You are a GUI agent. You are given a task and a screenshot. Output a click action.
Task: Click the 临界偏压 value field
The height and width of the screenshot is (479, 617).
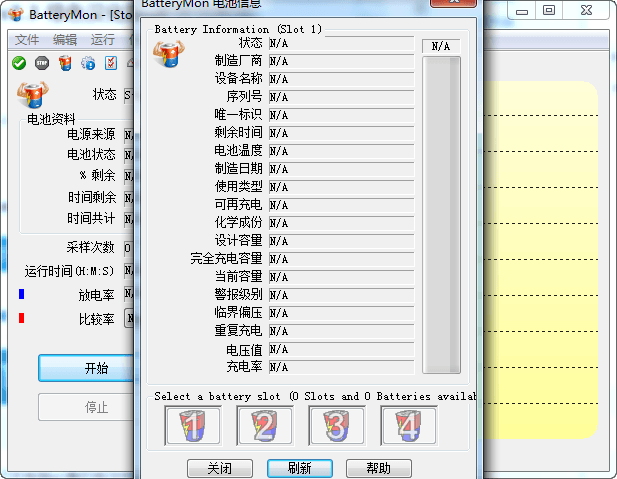(x=342, y=313)
